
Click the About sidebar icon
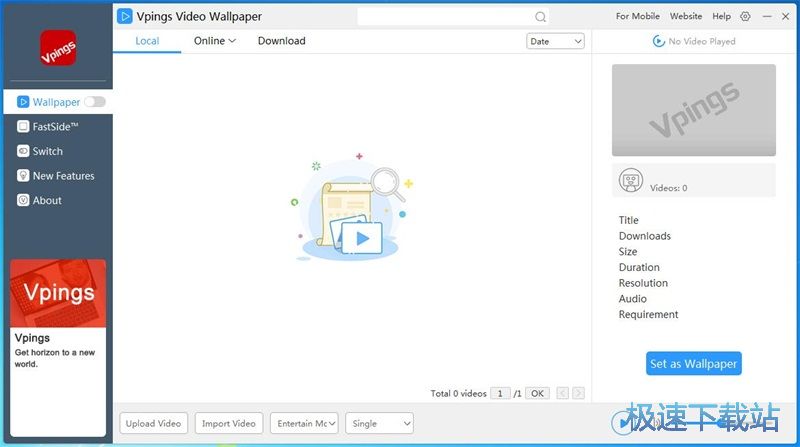tap(23, 200)
